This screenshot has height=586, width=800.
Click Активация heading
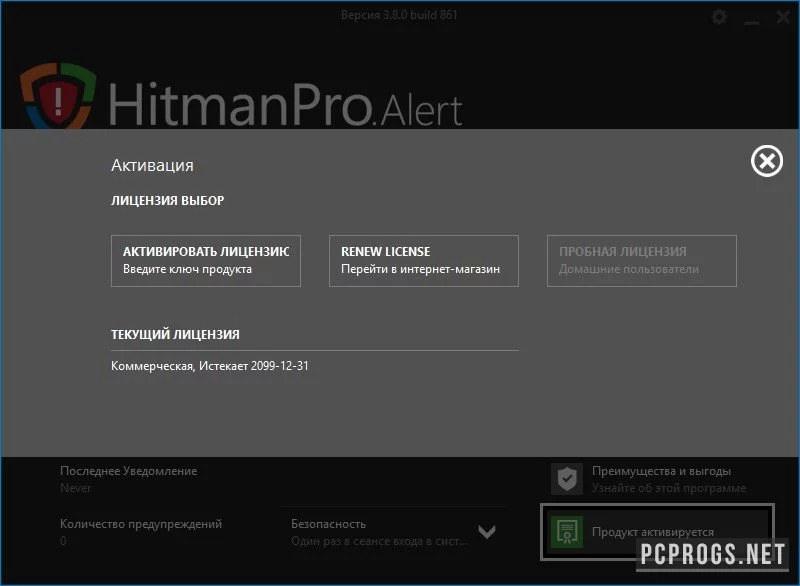tap(152, 165)
